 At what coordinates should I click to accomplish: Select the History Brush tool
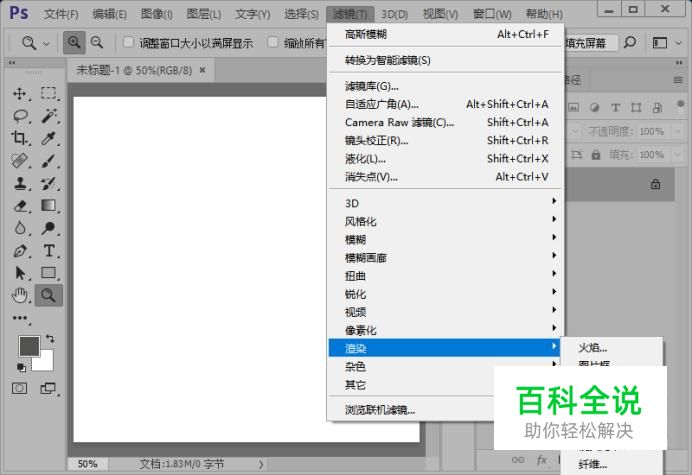[49, 183]
